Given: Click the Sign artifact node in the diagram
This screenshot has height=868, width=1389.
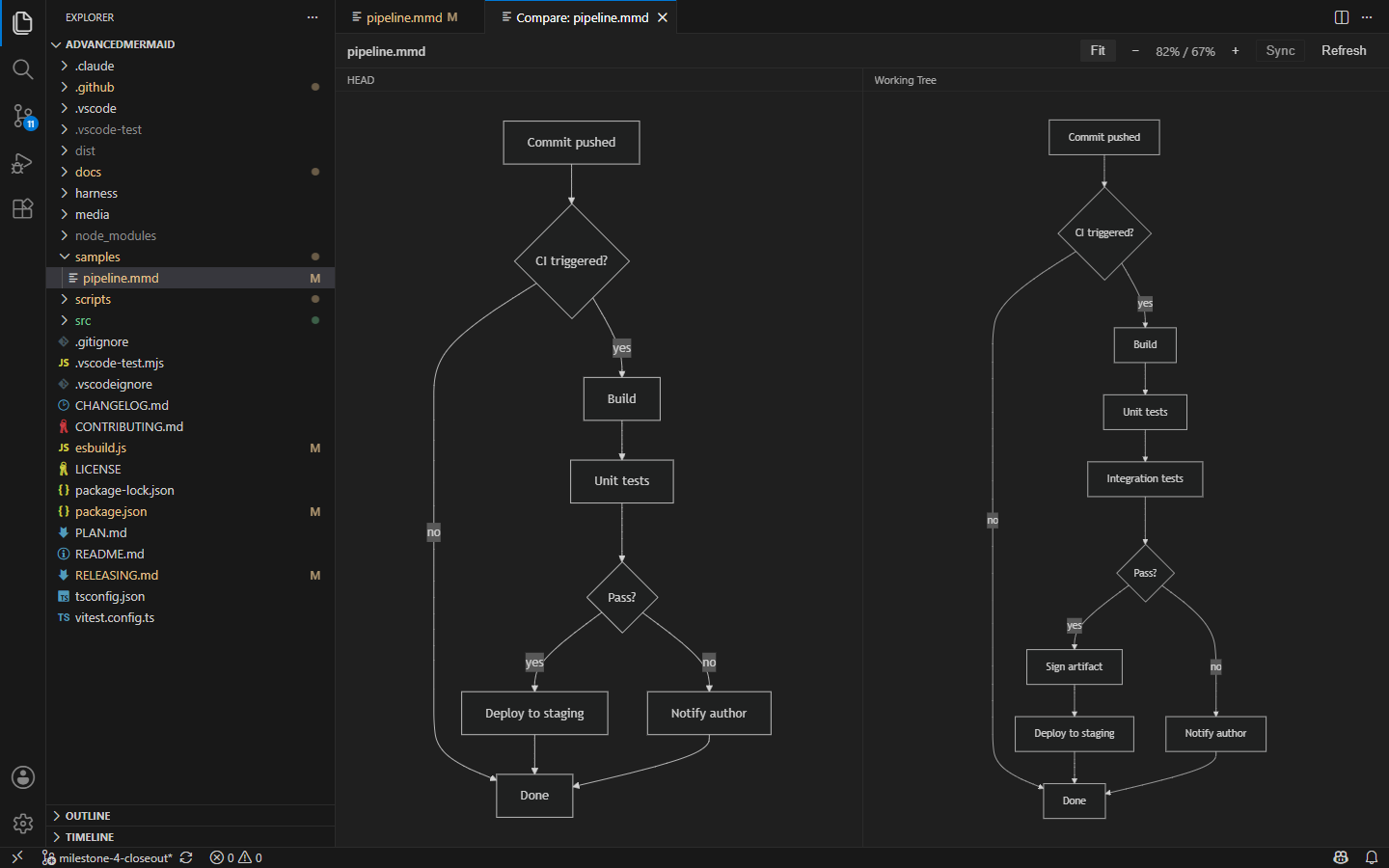Looking at the screenshot, I should point(1075,666).
